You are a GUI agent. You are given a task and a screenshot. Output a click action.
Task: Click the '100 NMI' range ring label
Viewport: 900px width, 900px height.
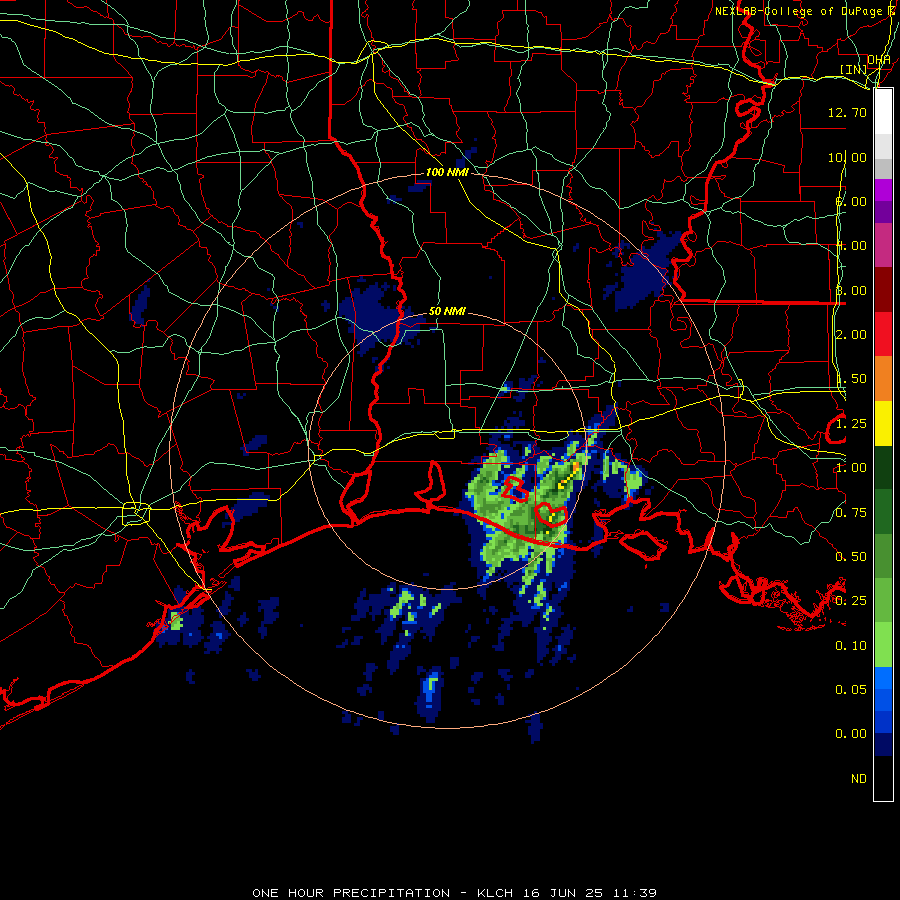(x=447, y=172)
